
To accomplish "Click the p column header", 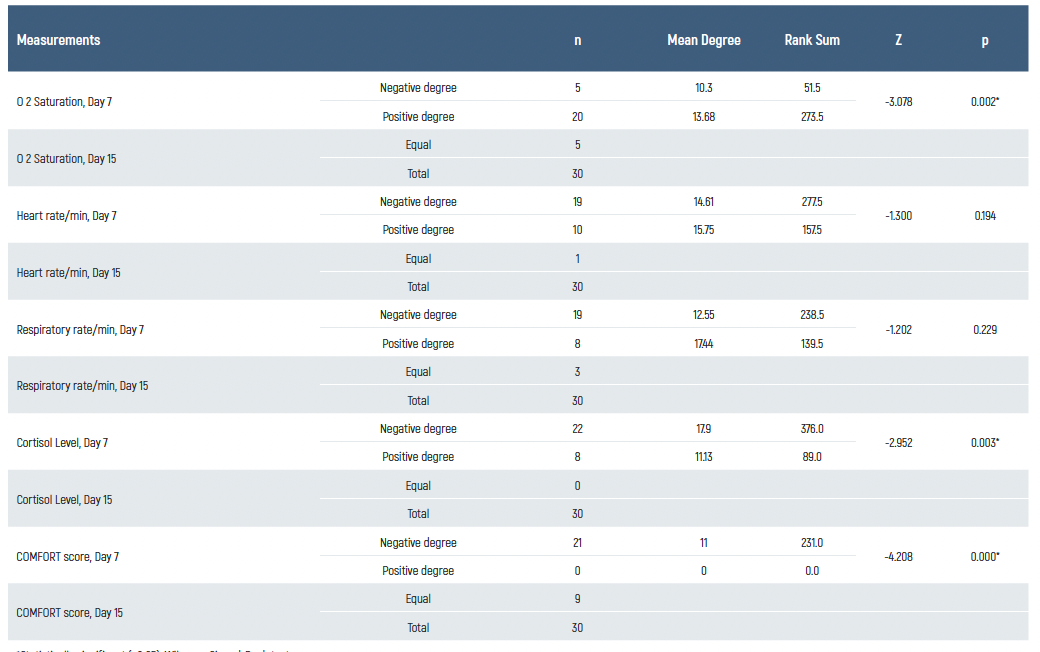I will [x=984, y=40].
